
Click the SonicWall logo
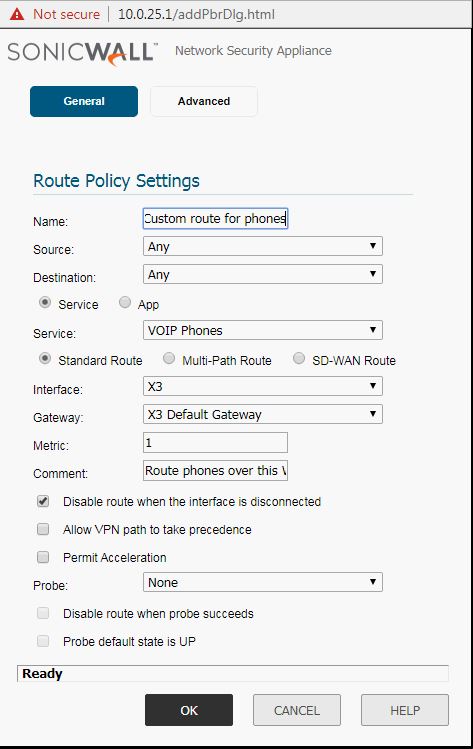[x=82, y=53]
